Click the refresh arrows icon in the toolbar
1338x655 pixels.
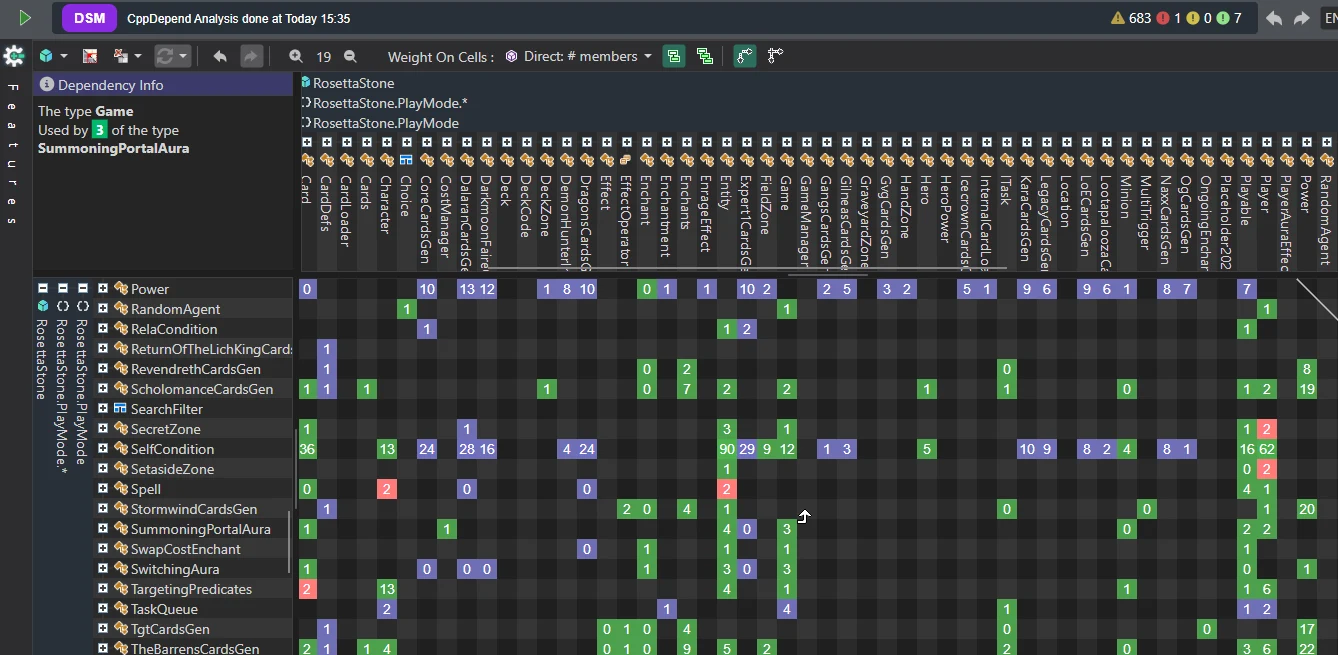166,56
